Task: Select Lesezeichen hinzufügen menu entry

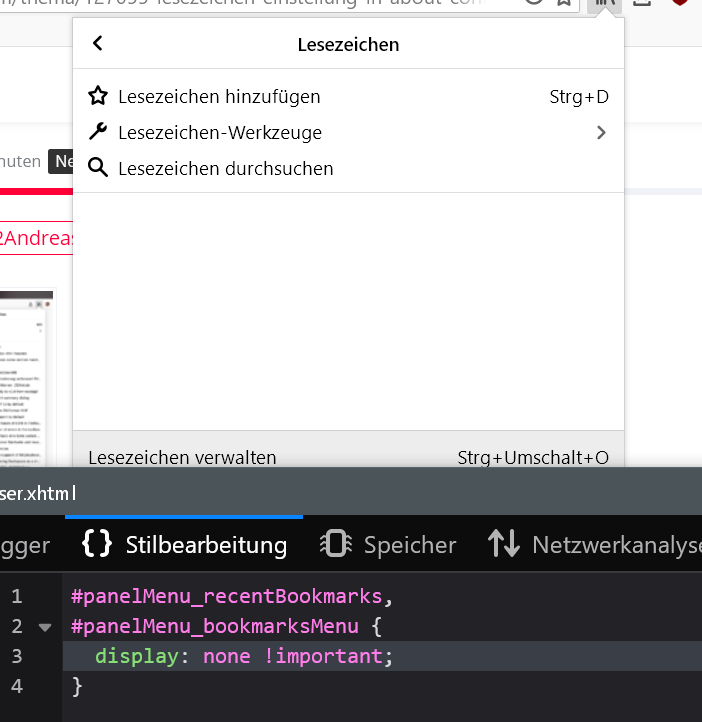Action: (x=348, y=97)
